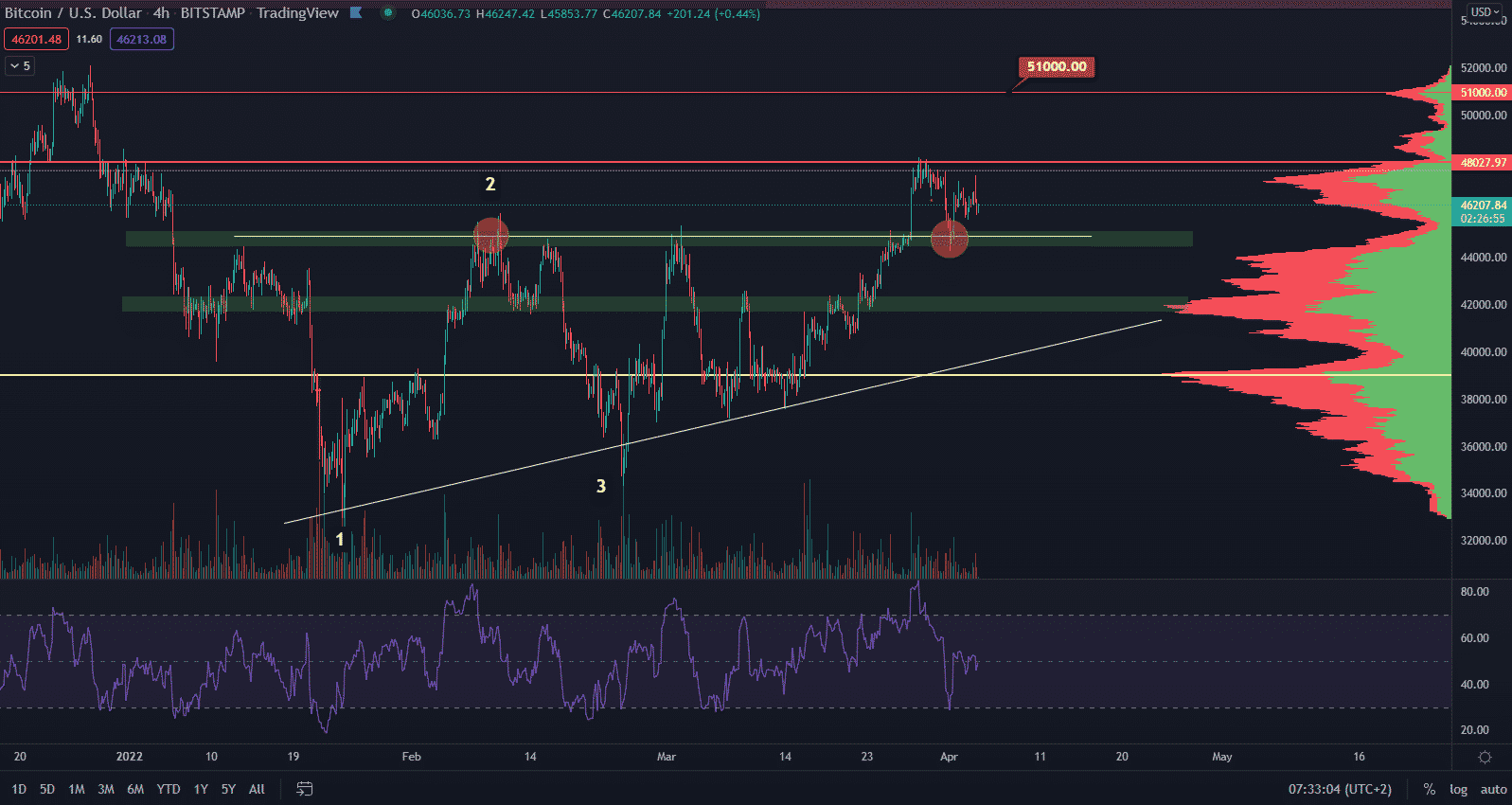Click the blue buy price 46213.08 button
The image size is (1512, 805).
coord(141,40)
